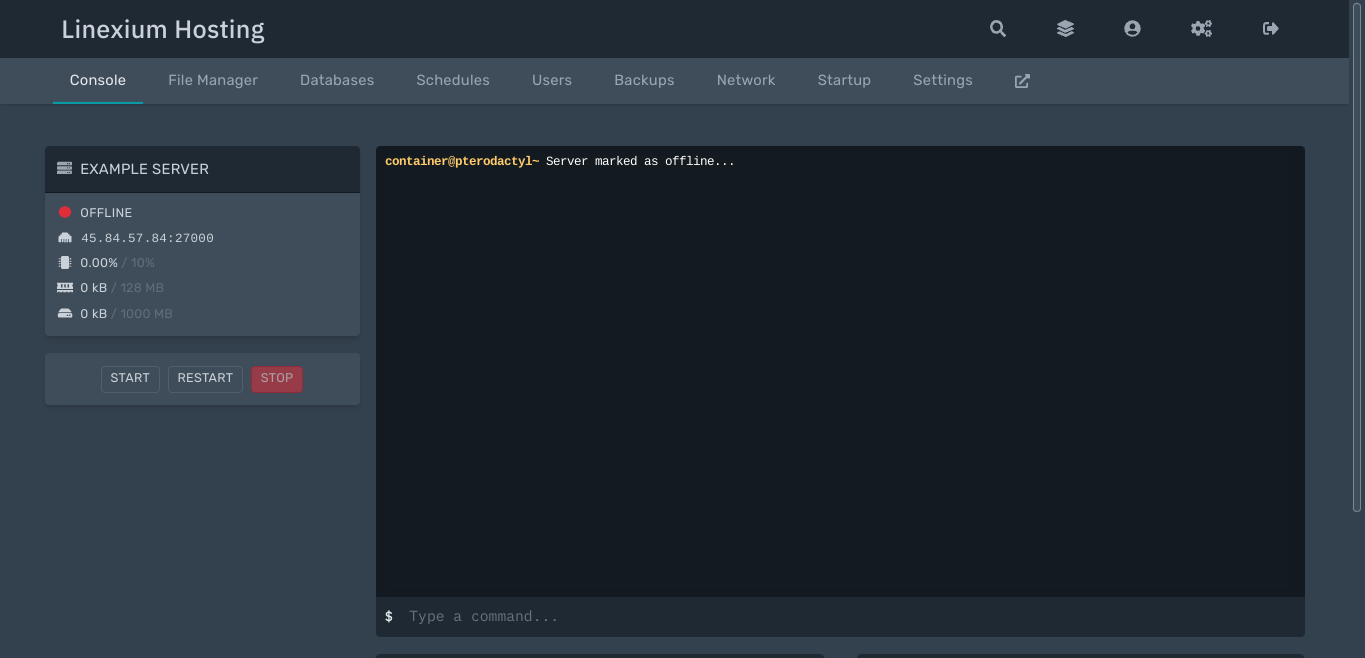Viewport: 1365px width, 658px height.
Task: Click the red offline status dot
Action: pos(65,212)
